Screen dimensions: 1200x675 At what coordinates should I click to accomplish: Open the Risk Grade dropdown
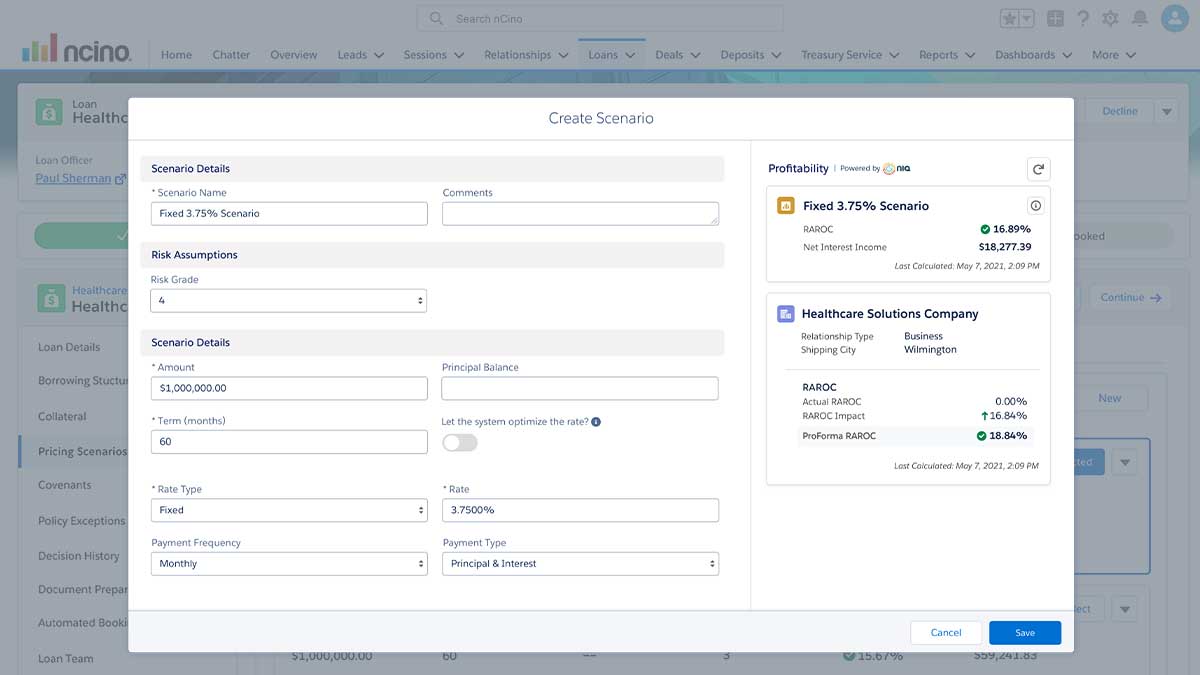point(289,300)
